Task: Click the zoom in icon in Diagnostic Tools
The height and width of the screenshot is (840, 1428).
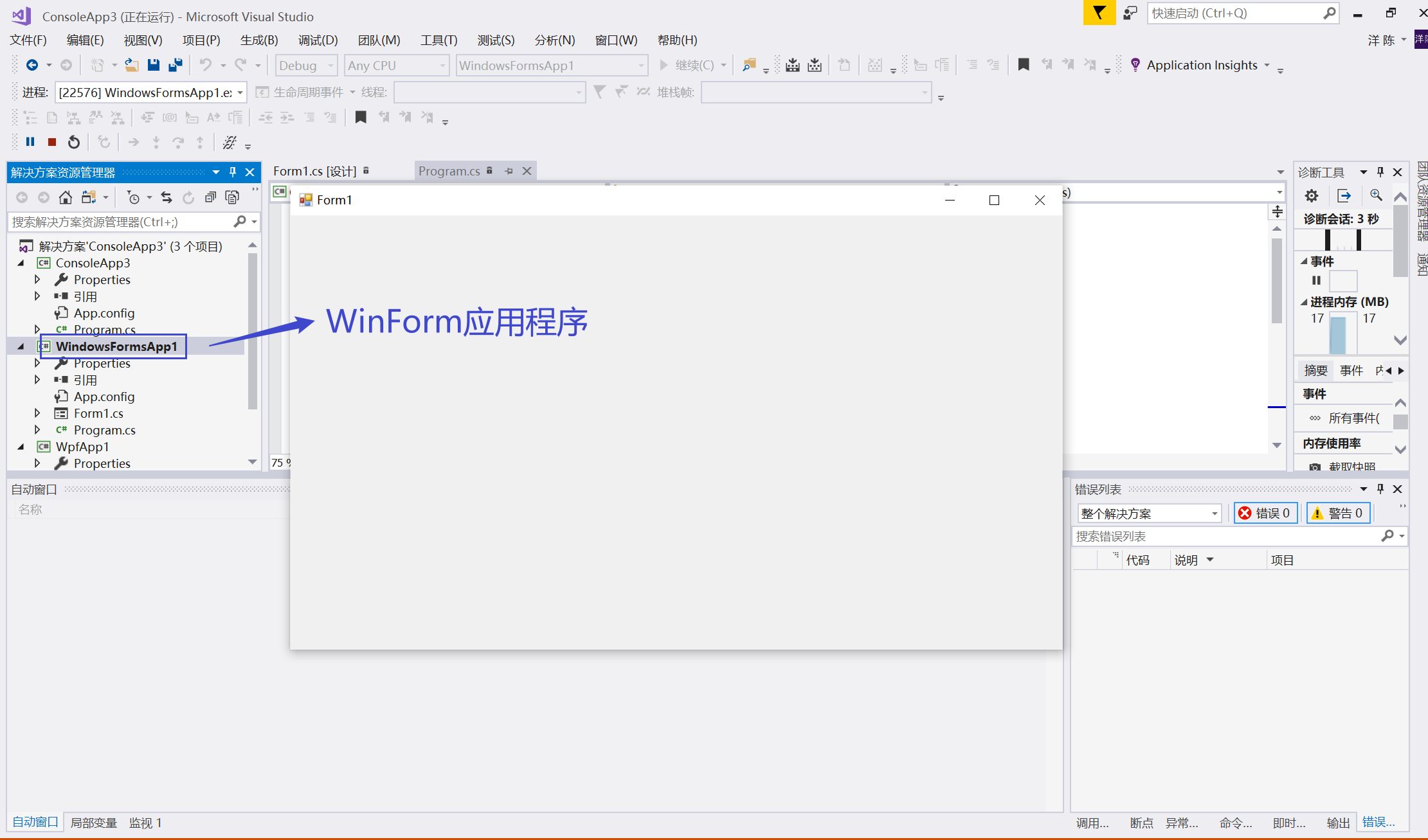Action: (1376, 195)
